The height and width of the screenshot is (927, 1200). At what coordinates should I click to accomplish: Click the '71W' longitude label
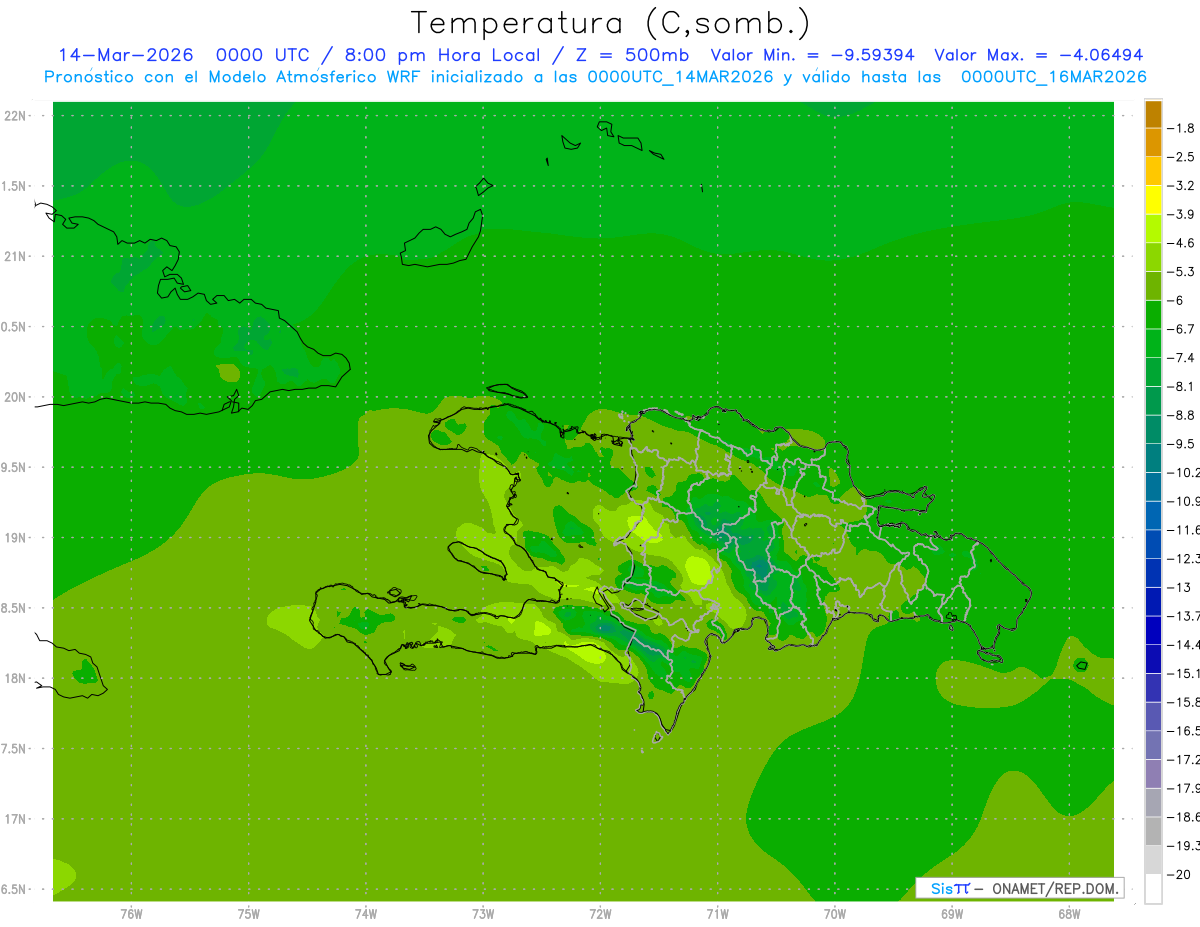(717, 914)
